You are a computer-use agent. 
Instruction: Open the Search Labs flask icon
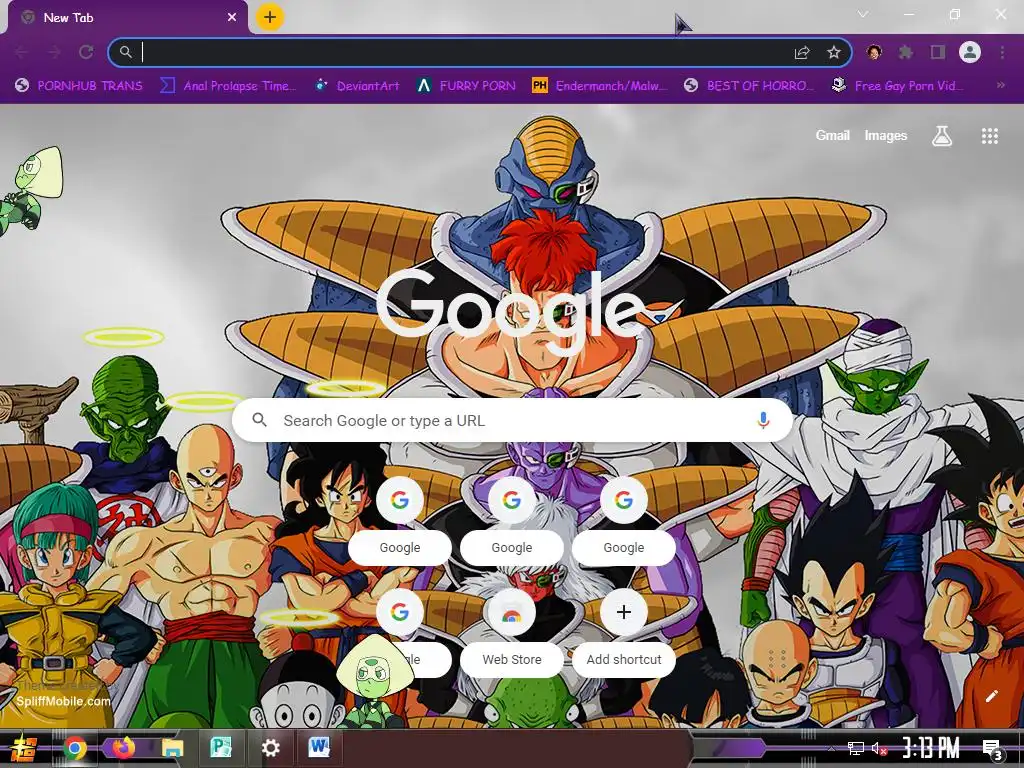point(942,136)
